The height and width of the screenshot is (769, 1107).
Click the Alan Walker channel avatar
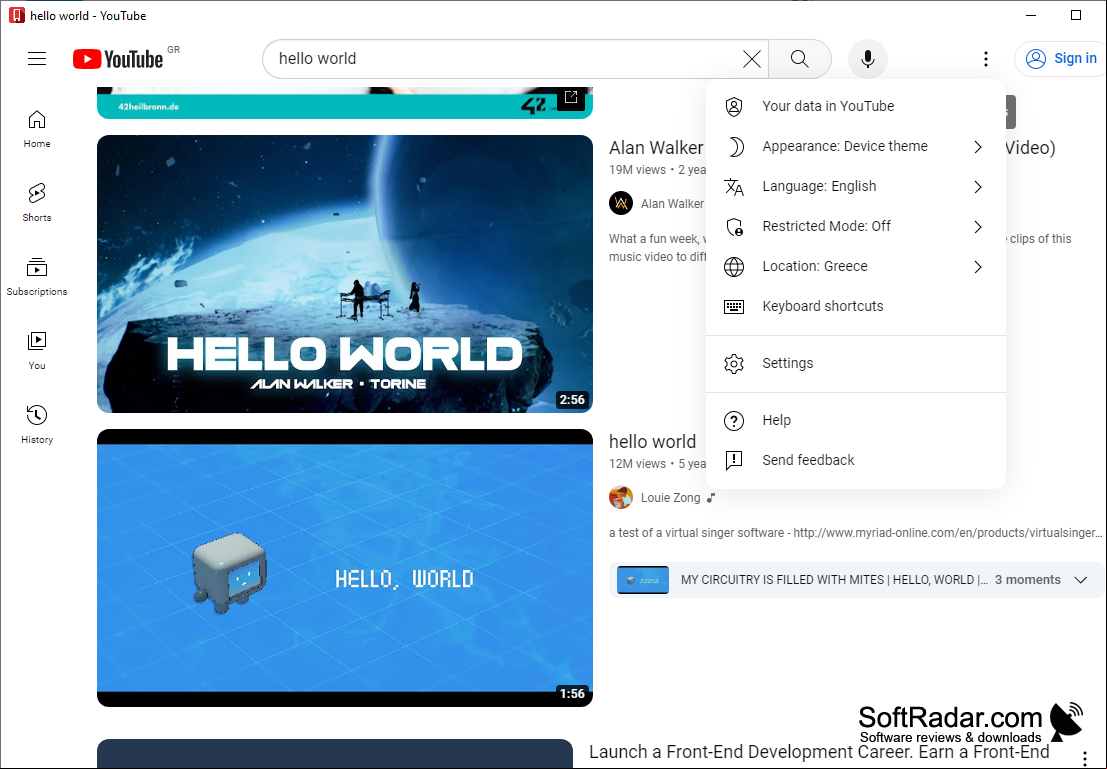[x=621, y=203]
